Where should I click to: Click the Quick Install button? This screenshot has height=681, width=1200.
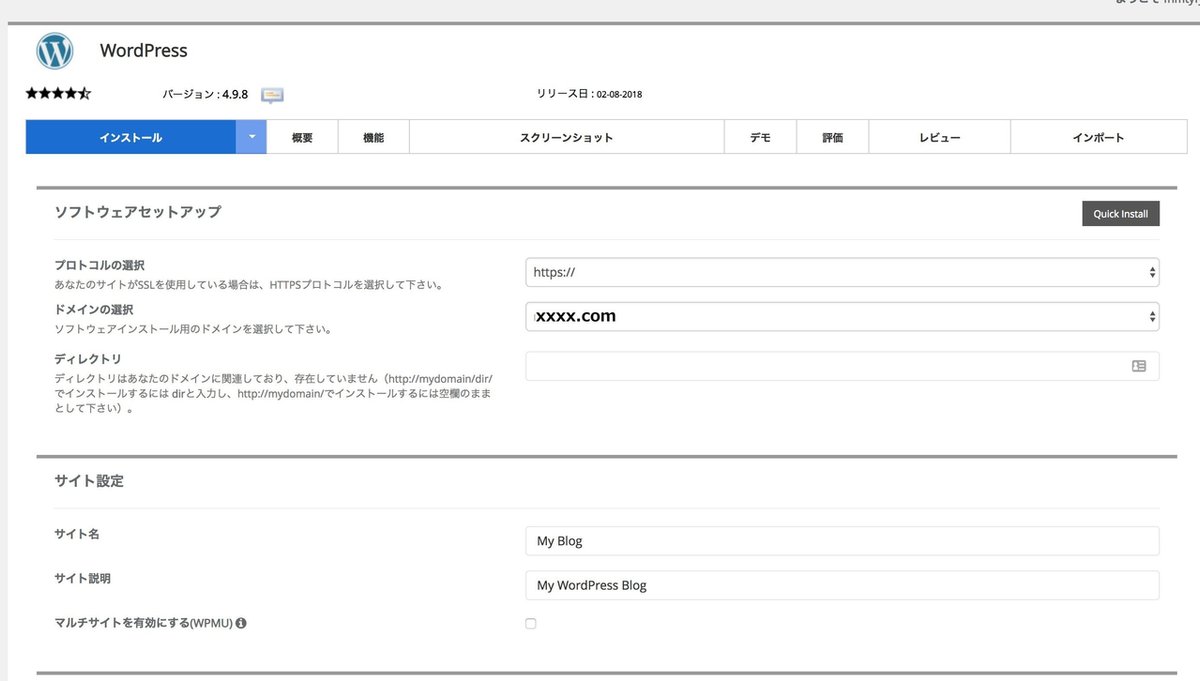[x=1121, y=214]
